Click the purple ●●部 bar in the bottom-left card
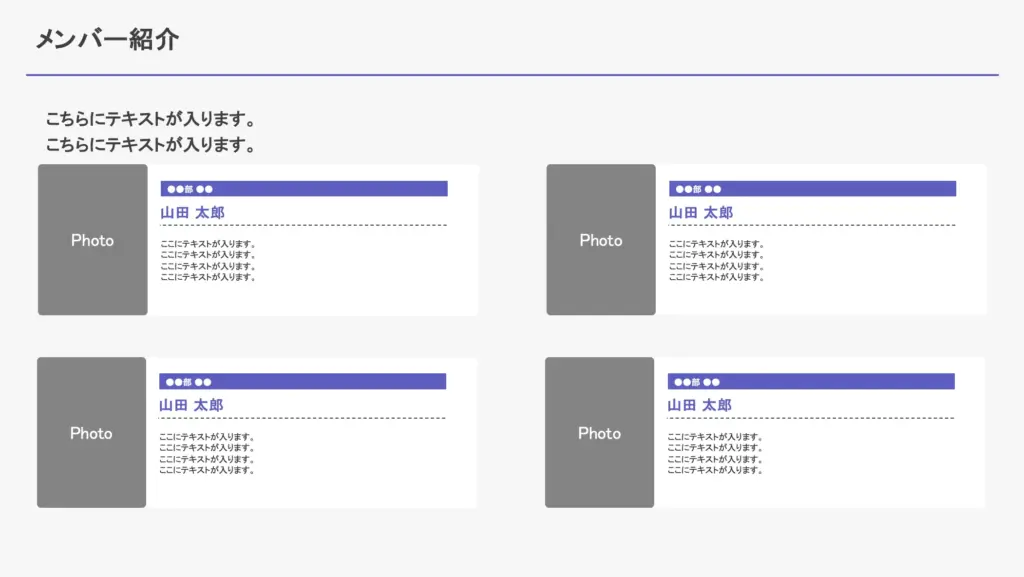This screenshot has height=577, width=1024. tap(302, 382)
